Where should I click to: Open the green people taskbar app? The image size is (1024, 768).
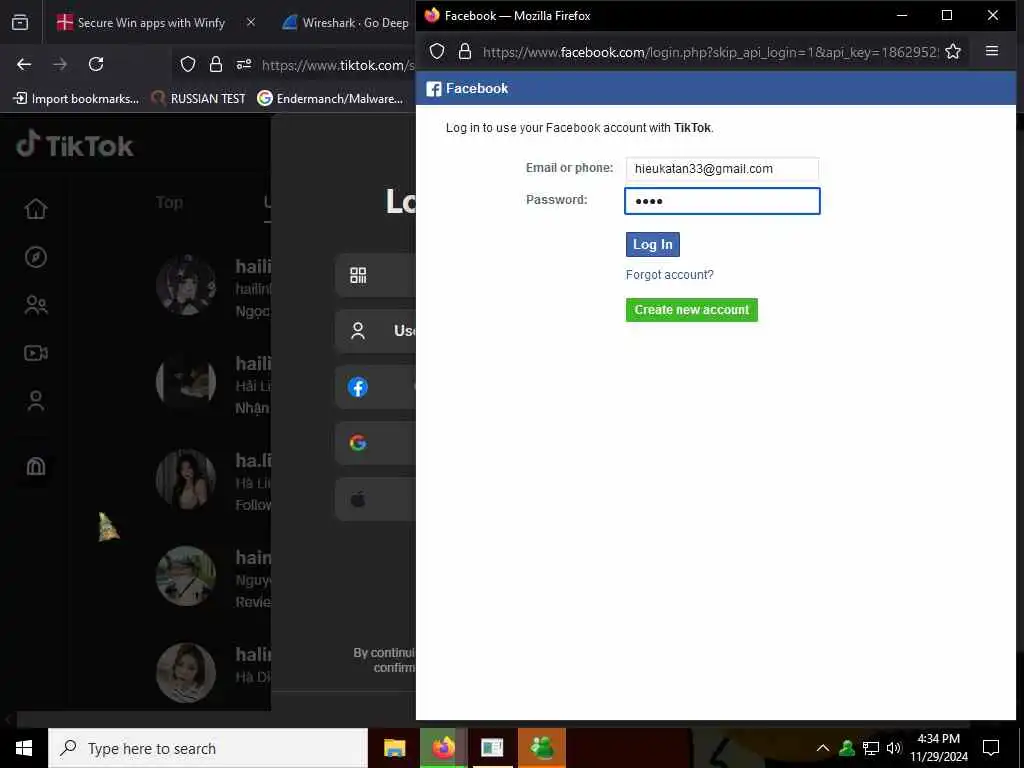click(x=541, y=748)
